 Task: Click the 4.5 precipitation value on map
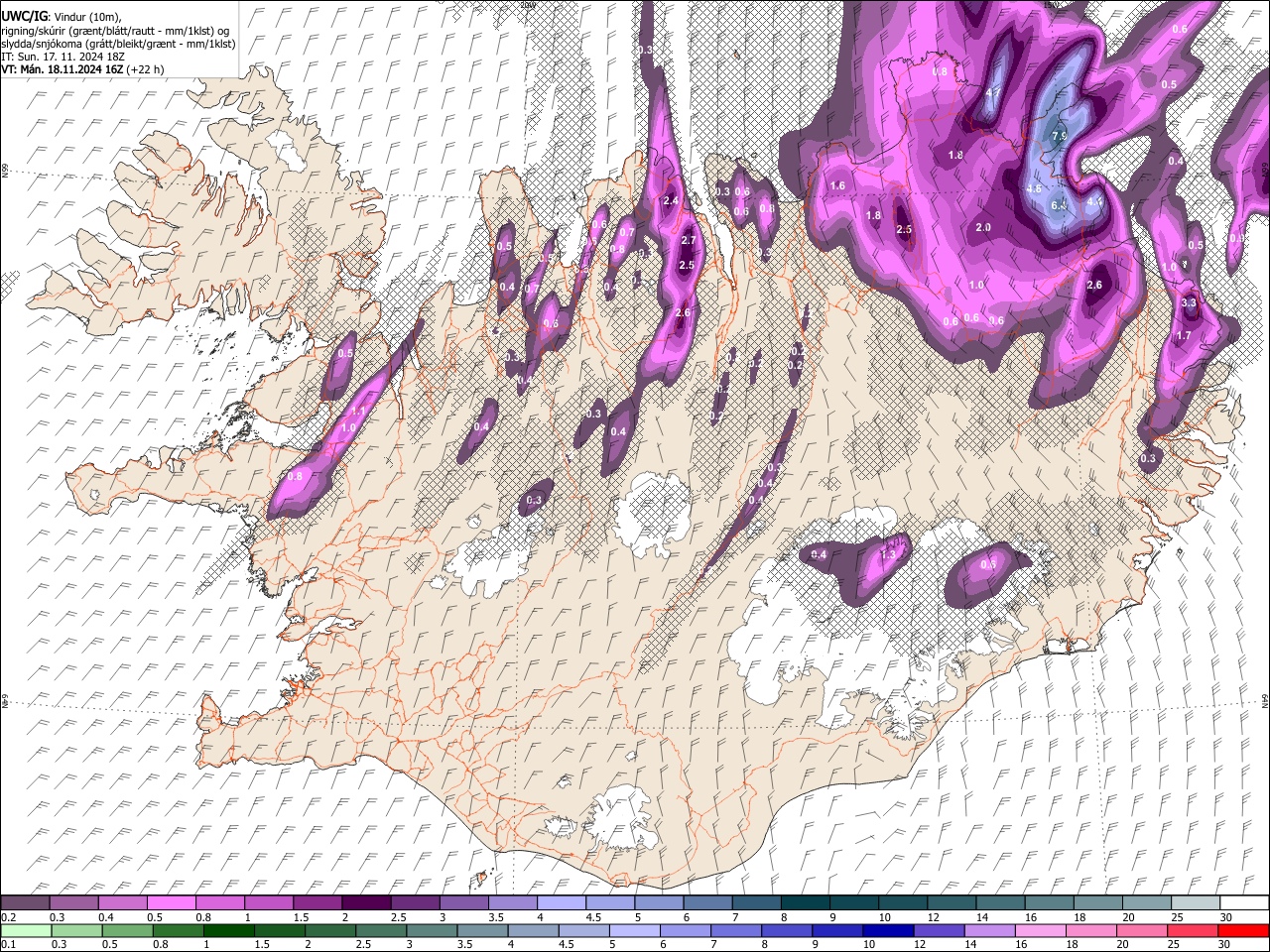point(1033,188)
